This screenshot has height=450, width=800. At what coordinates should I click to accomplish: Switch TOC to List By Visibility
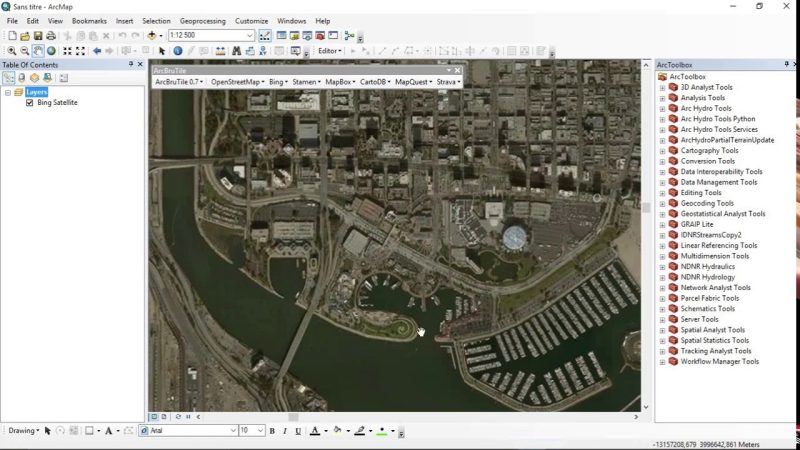pyautogui.click(x=34, y=78)
